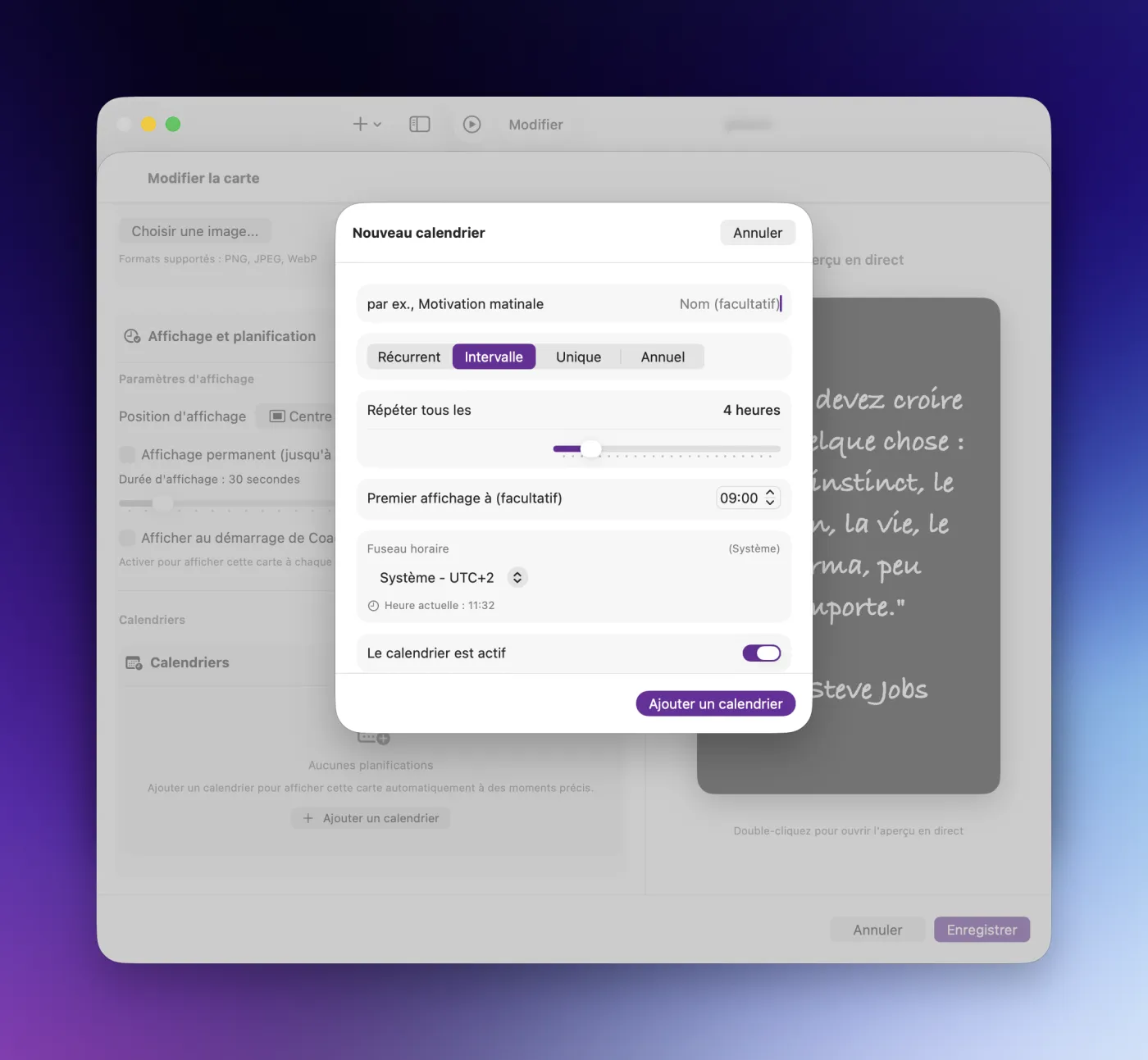The image size is (1148, 1060).
Task: Select the Annuel schedule tab
Action: click(663, 357)
